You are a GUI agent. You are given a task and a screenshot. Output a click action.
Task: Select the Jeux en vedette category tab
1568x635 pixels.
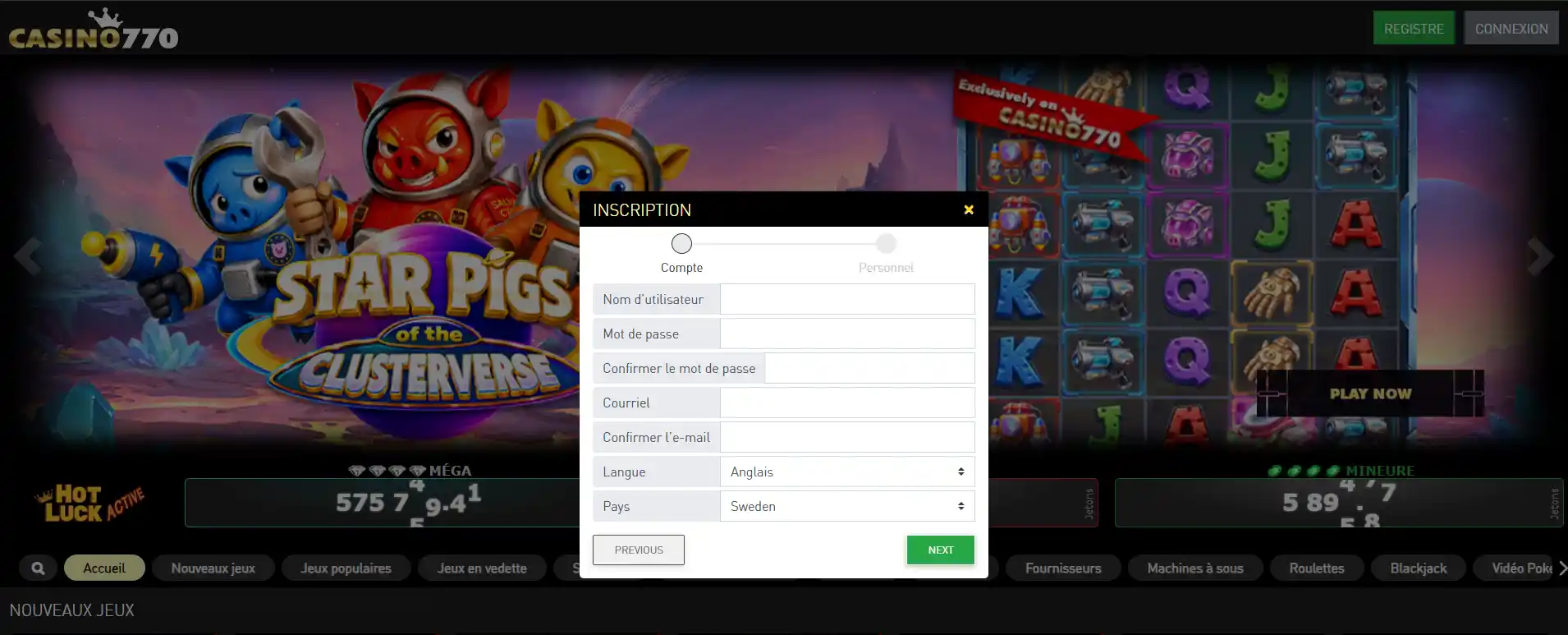click(x=482, y=568)
